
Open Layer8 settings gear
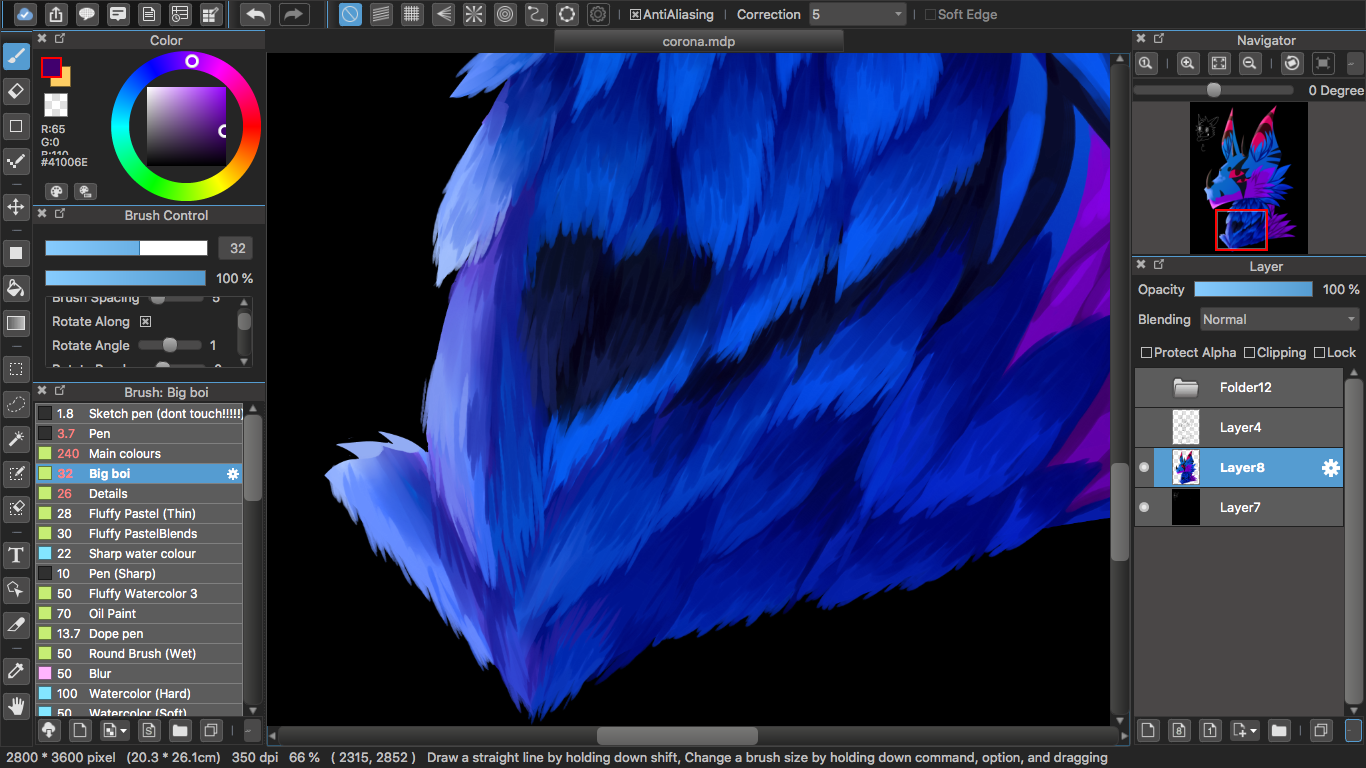[x=1330, y=468]
